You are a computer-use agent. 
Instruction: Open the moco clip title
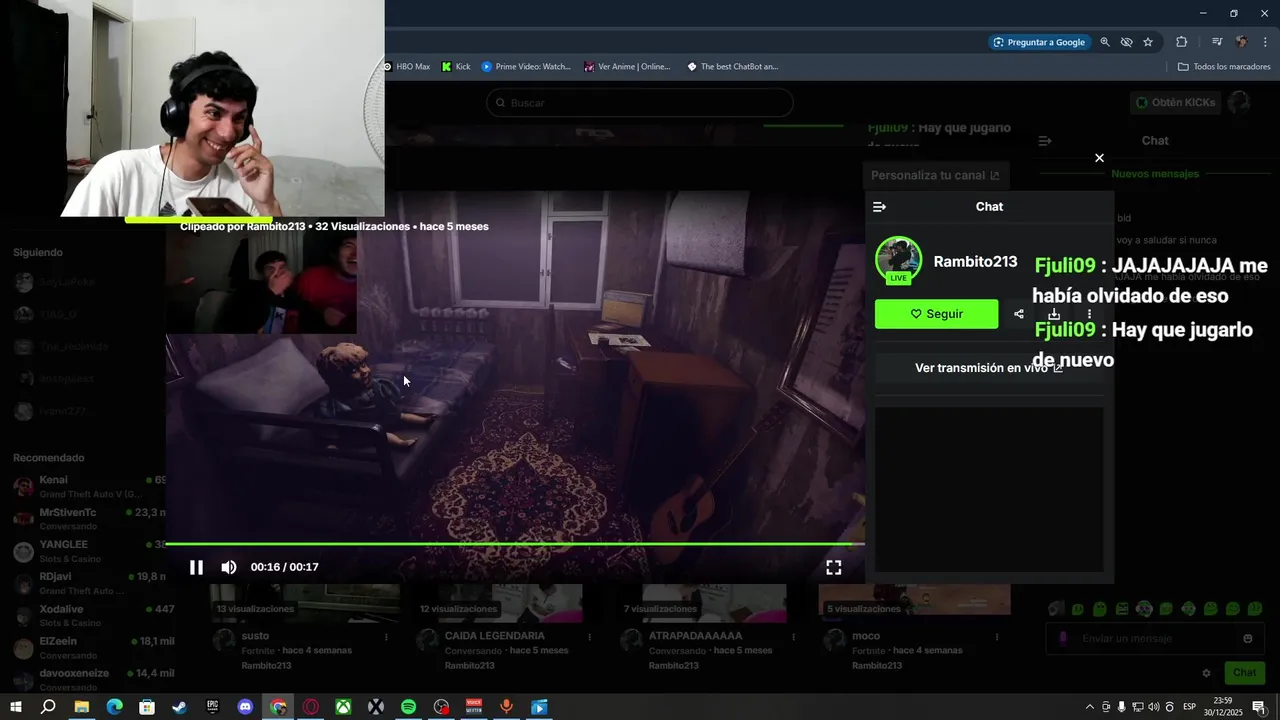[x=866, y=636]
